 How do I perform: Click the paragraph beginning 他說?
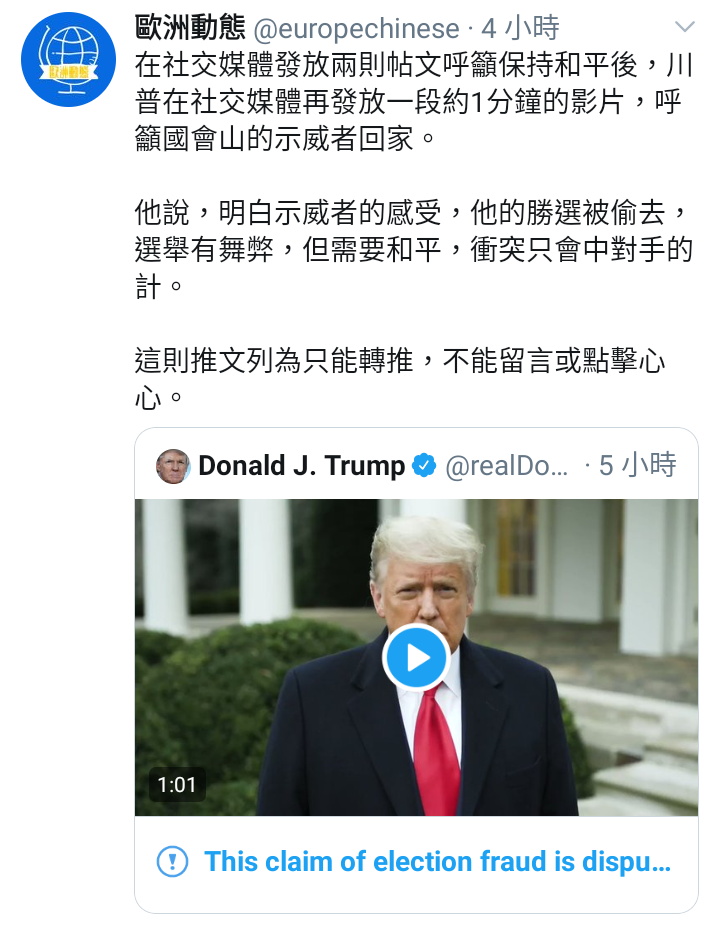[x=413, y=250]
